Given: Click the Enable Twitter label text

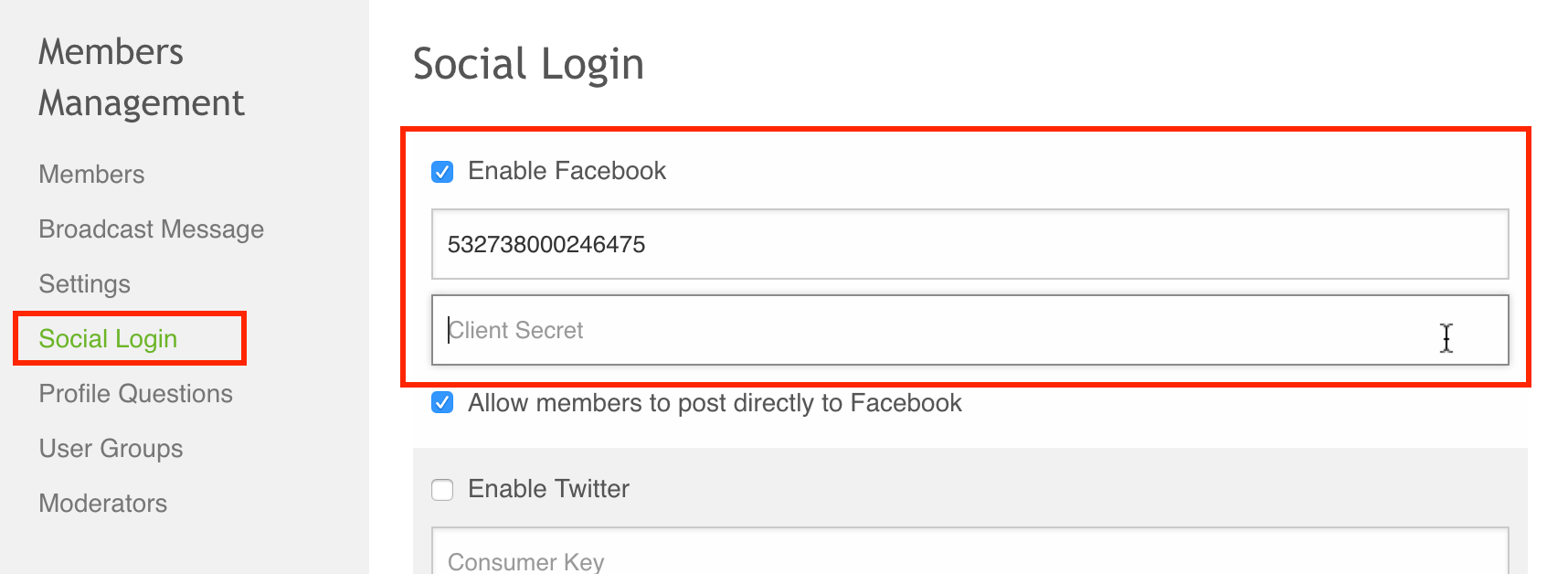Looking at the screenshot, I should (548, 489).
